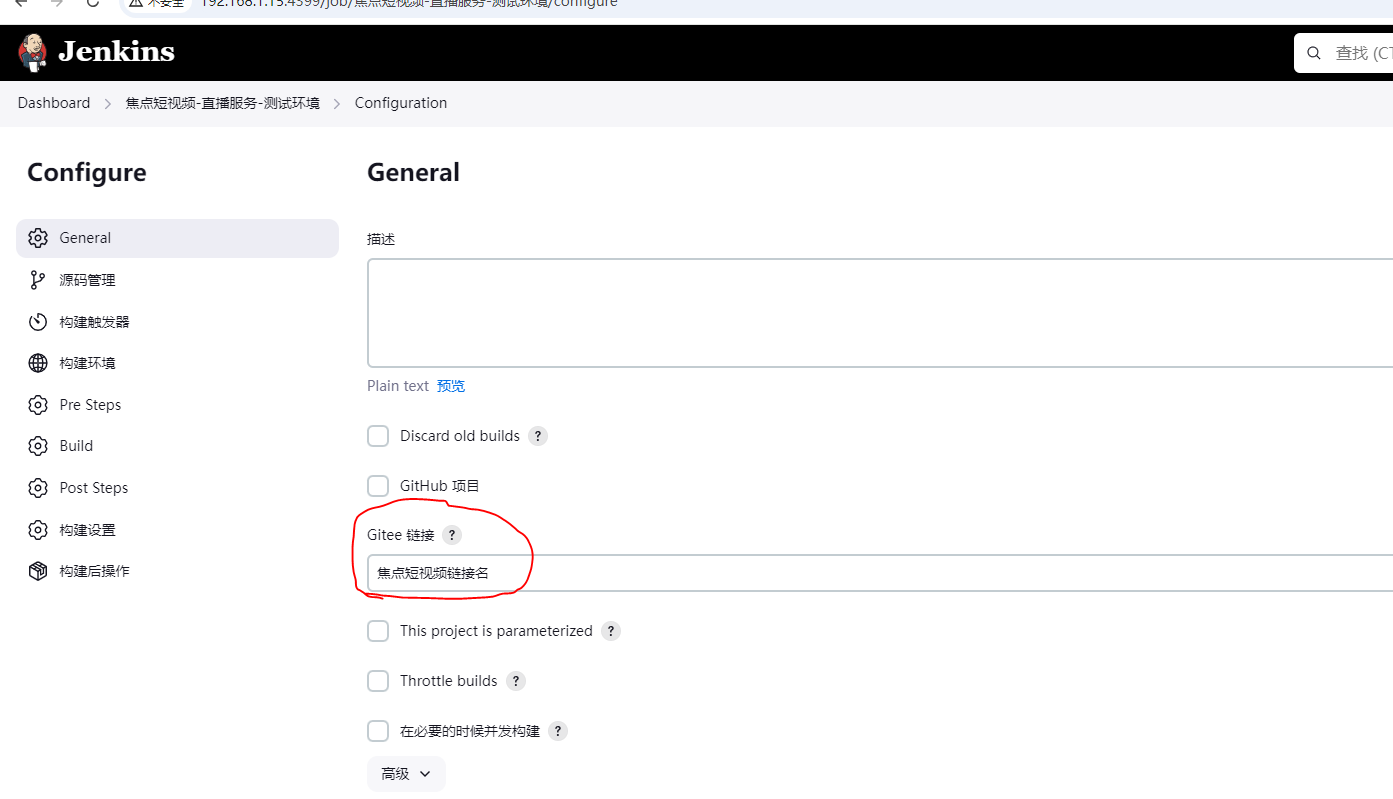Click the Jenkins butler logo icon
The width and height of the screenshot is (1393, 799).
click(x=33, y=52)
